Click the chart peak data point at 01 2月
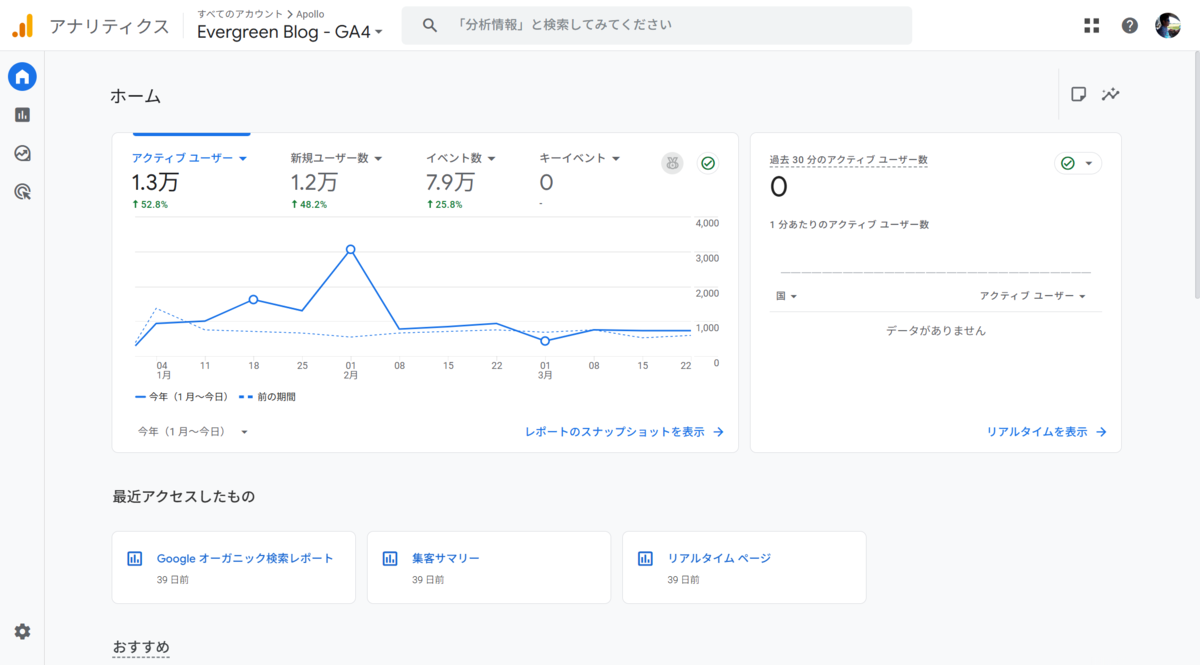1200x665 pixels. click(350, 249)
